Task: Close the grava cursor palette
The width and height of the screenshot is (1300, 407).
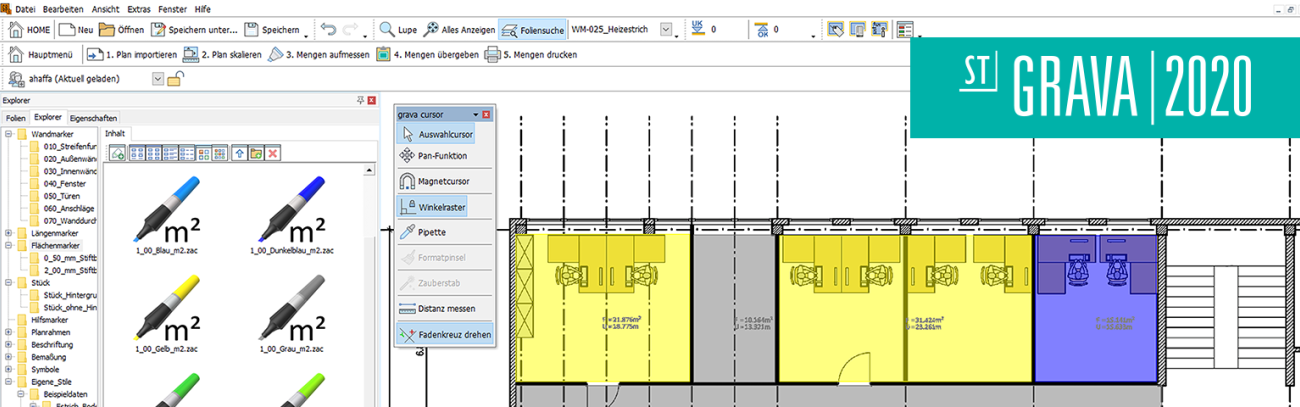Action: 486,114
